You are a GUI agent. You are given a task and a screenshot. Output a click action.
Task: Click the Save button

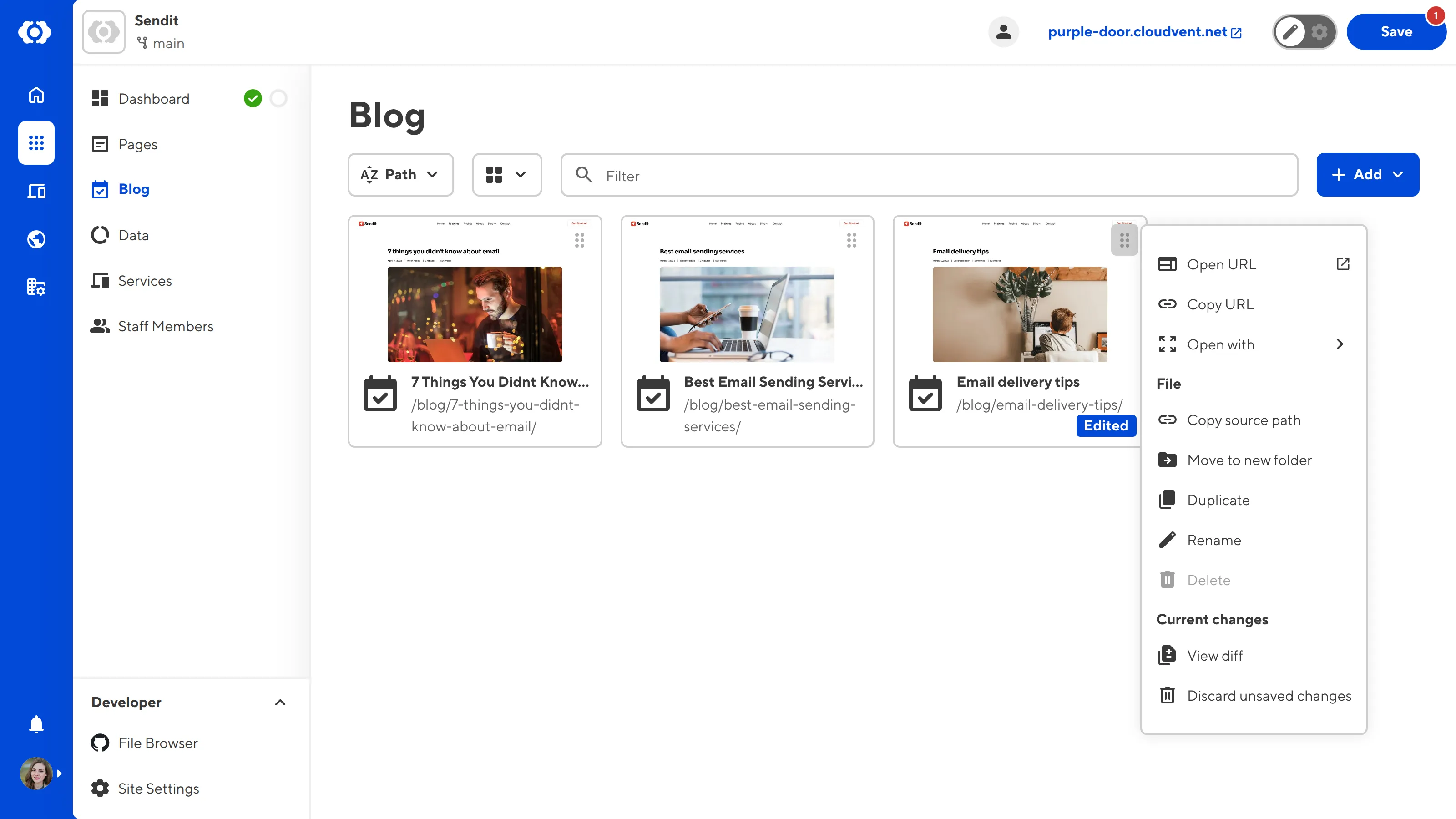(1395, 32)
